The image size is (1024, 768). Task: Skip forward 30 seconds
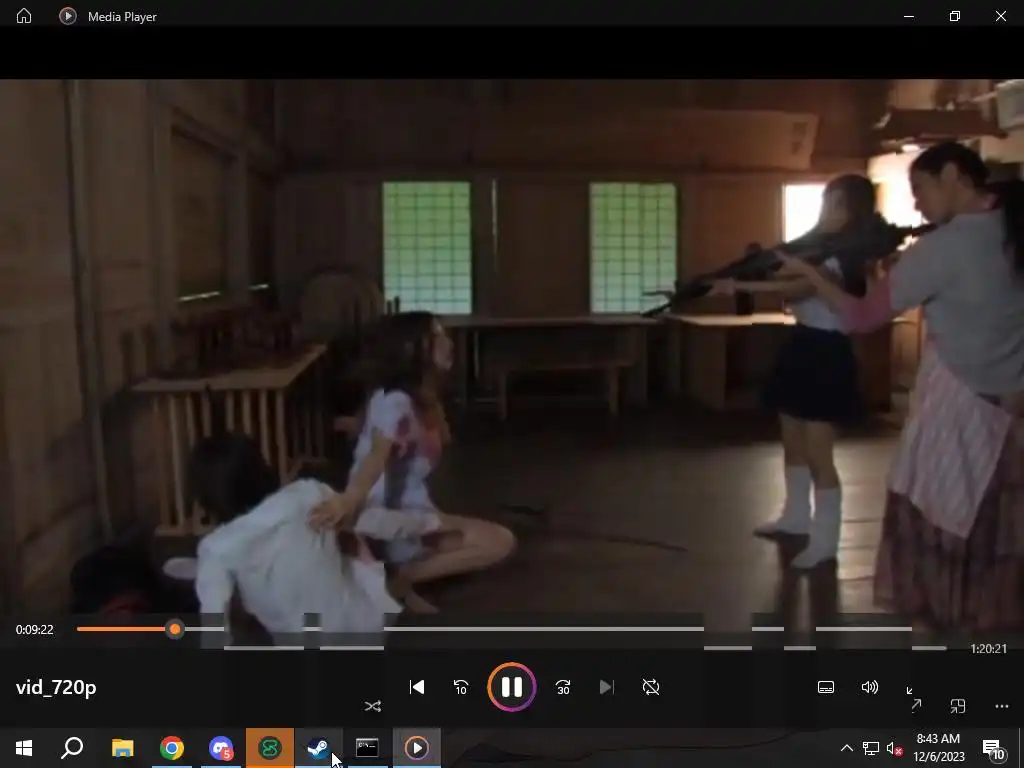click(x=563, y=687)
